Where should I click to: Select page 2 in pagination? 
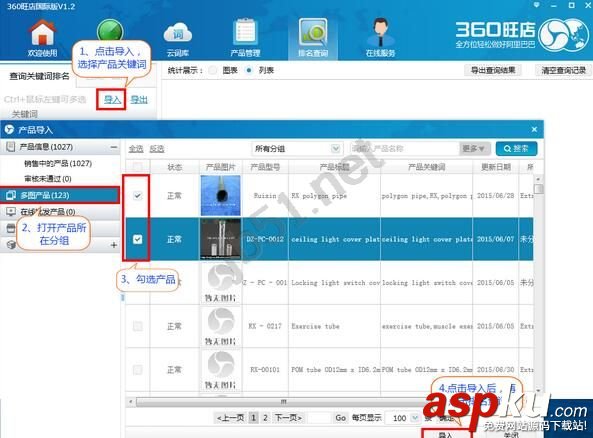(x=265, y=418)
